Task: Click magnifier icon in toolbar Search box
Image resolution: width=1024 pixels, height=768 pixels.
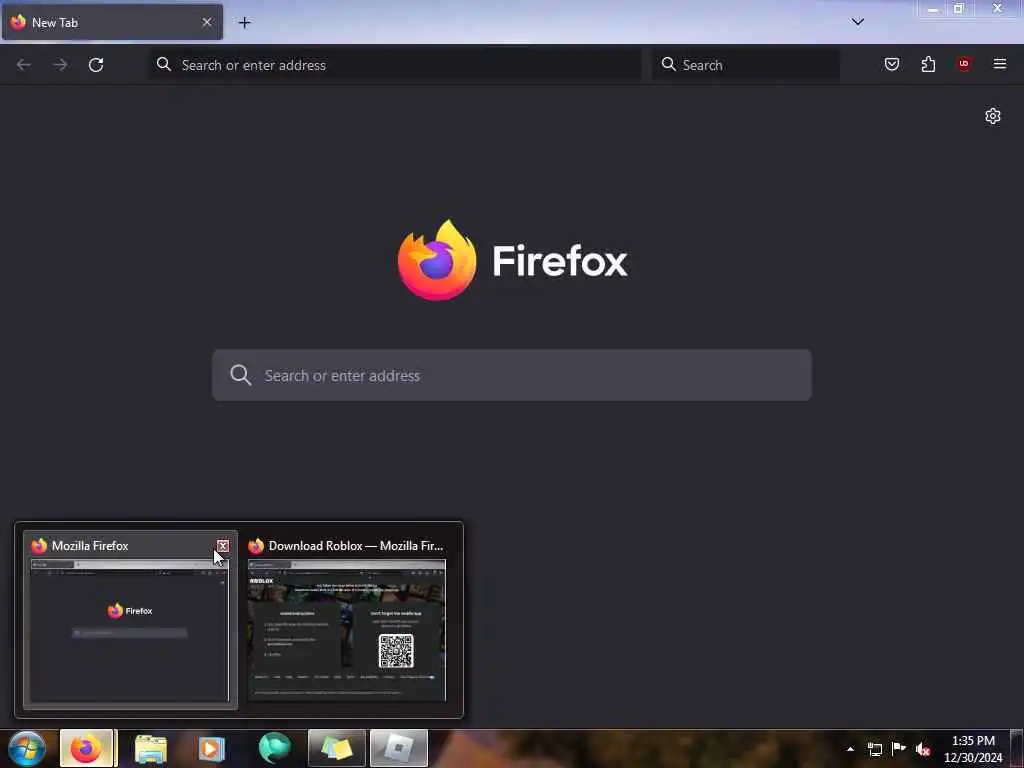Action: 668,64
